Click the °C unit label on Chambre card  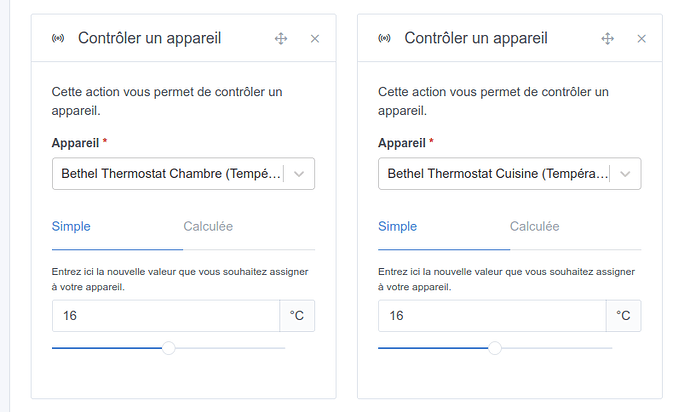click(x=297, y=316)
